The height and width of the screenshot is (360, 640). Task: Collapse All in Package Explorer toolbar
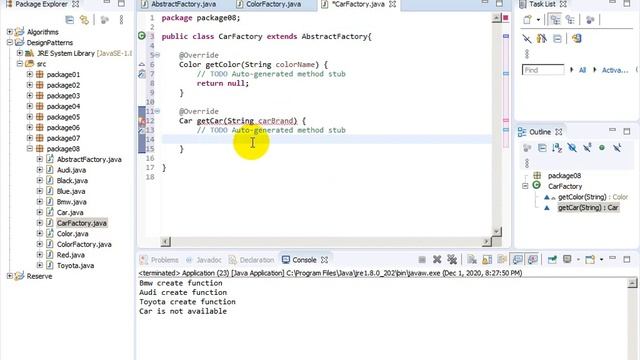tap(69, 20)
